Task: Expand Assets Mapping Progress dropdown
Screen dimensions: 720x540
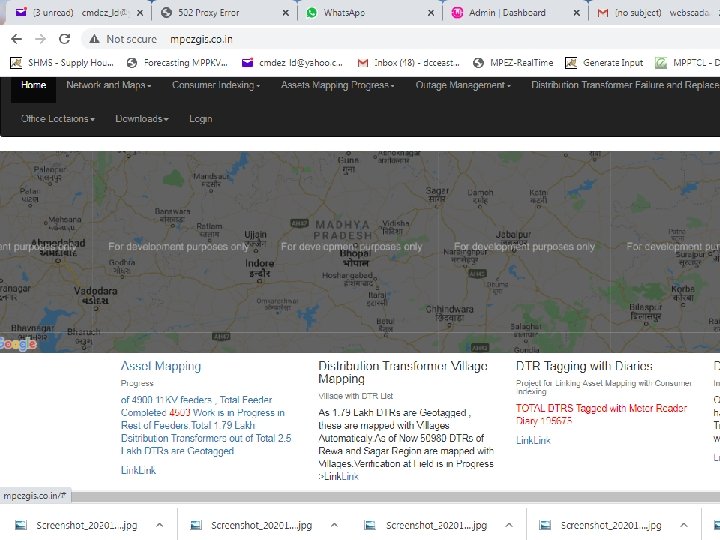Action: 338,85
